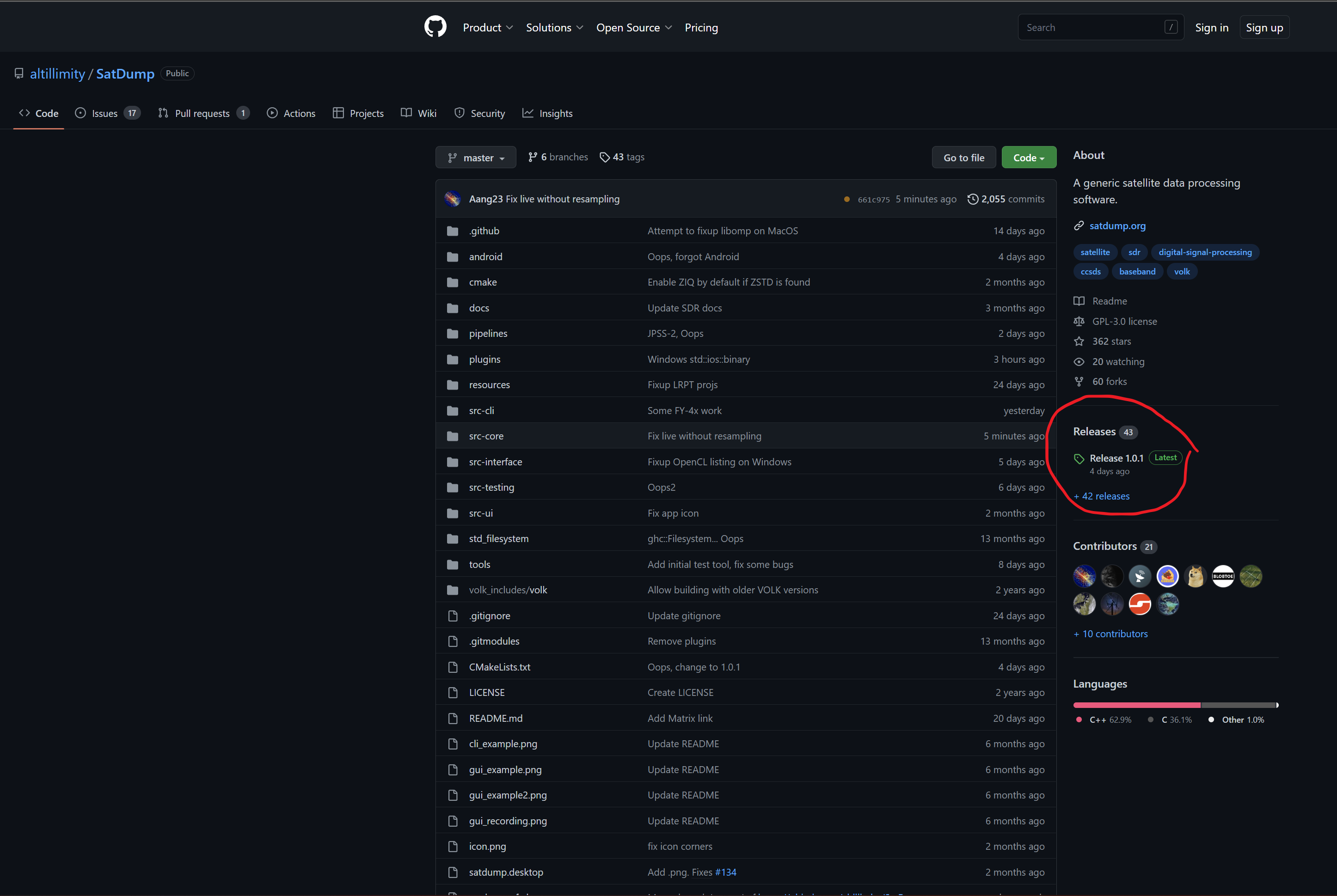The height and width of the screenshot is (896, 1337).
Task: Switch to the Code tab
Action: tap(38, 113)
